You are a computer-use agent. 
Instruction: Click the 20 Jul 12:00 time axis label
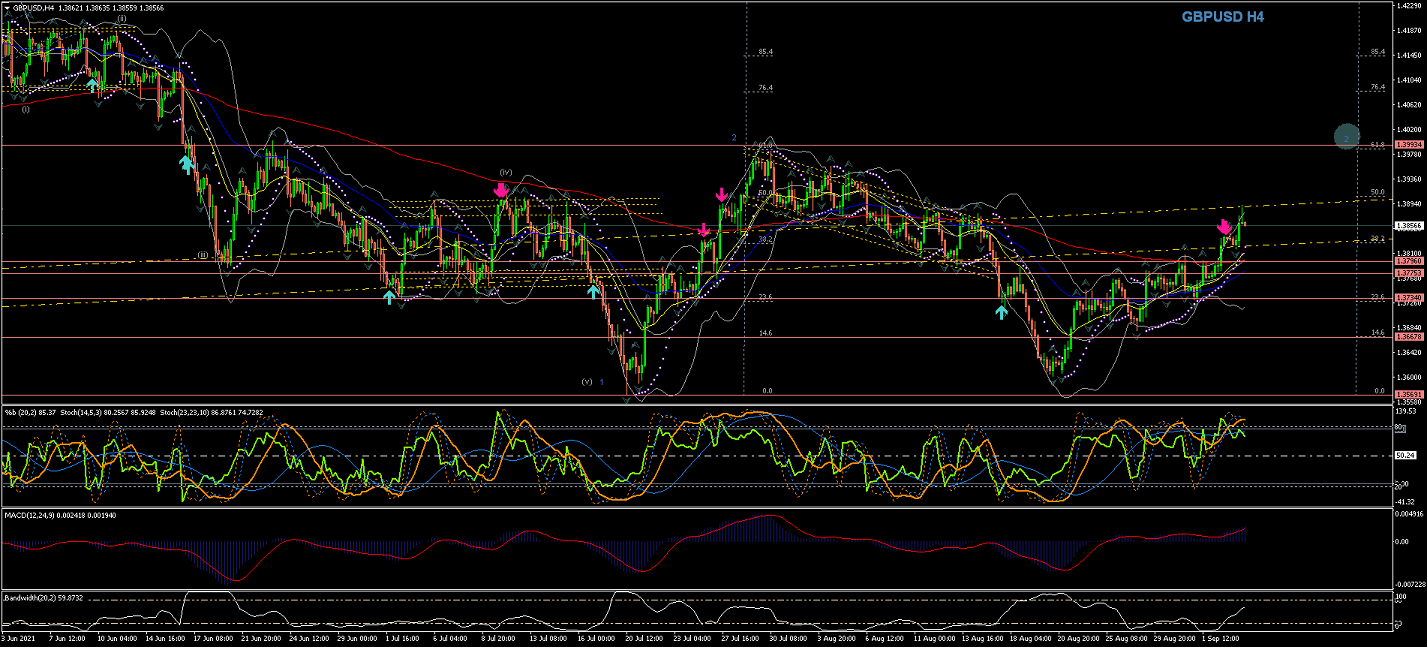pos(643,636)
